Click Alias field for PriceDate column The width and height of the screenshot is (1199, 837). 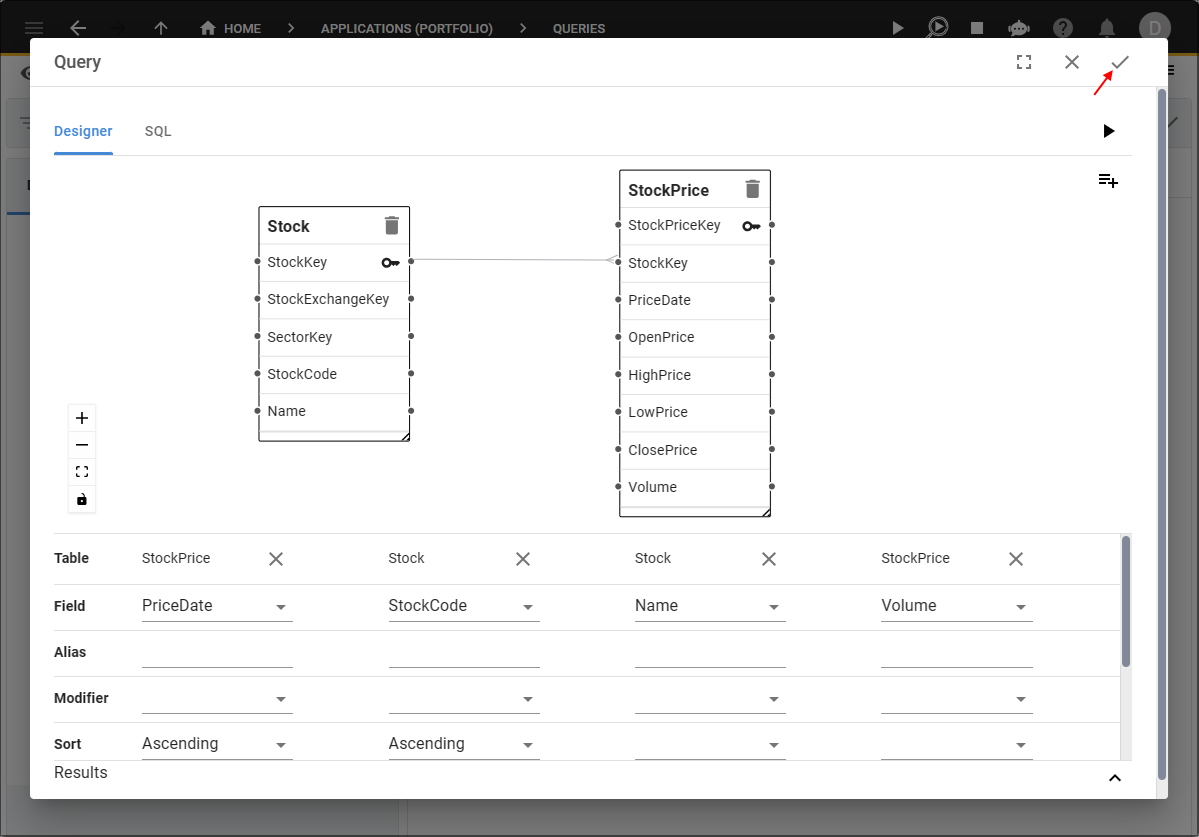click(217, 653)
